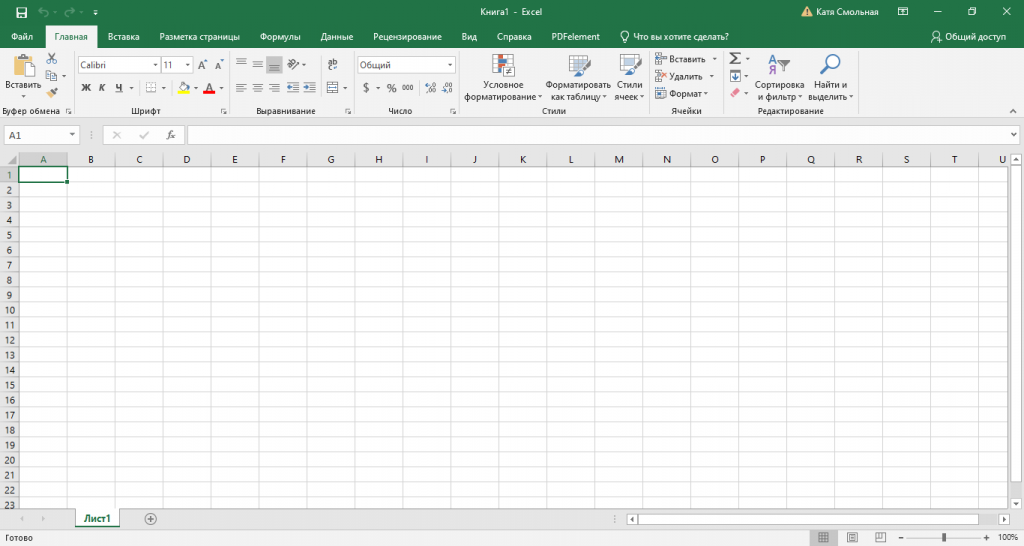Apply thousands separator 000 format
Screen dimensions: 1024x546
(408, 88)
